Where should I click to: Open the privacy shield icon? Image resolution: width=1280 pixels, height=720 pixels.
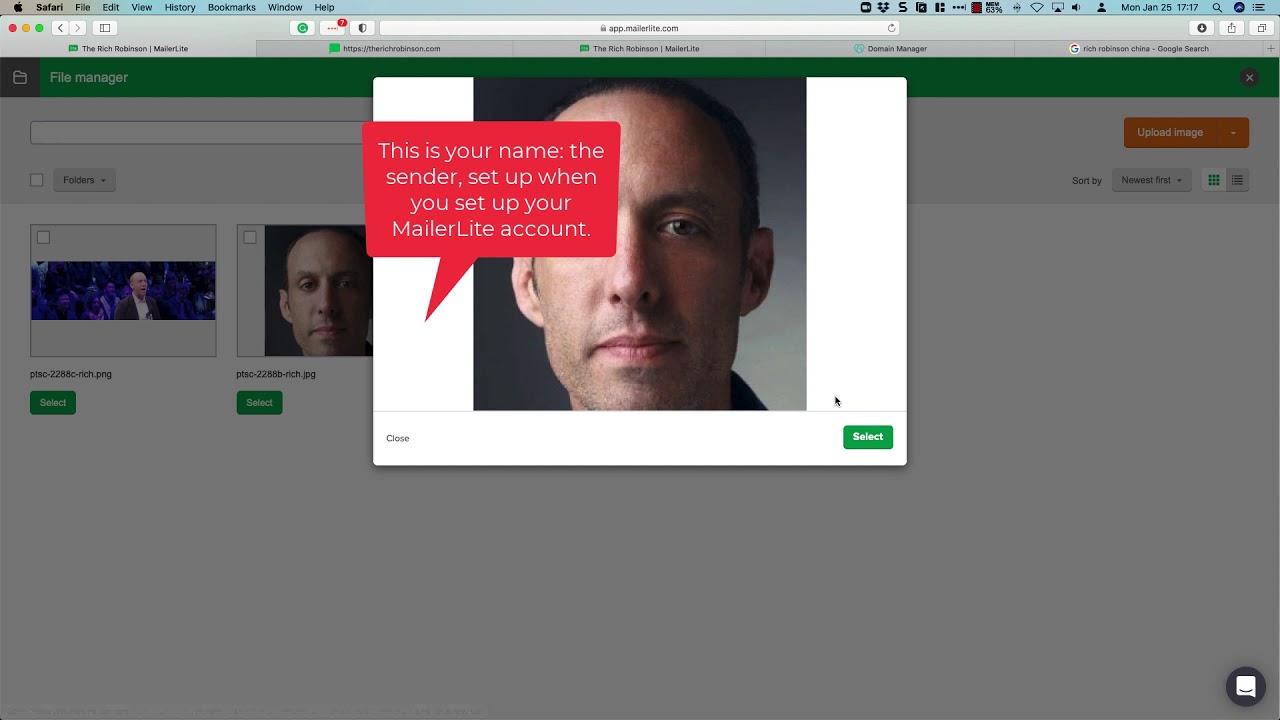pos(362,28)
